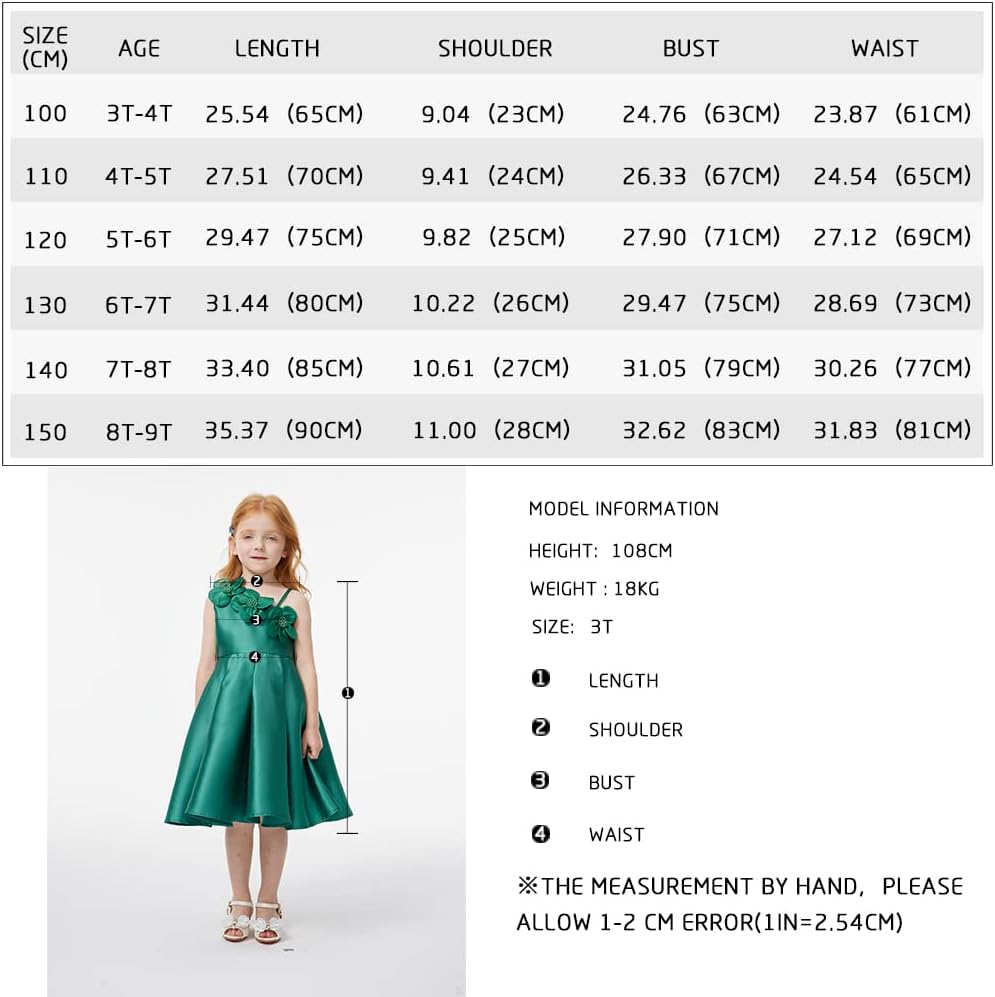The height and width of the screenshot is (997, 995).
Task: Click the number 1 LENGTH legend marker
Action: (x=540, y=679)
